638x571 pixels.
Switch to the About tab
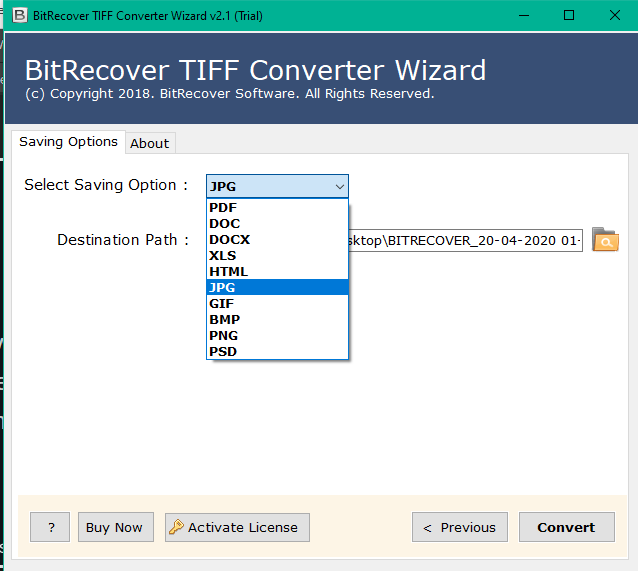tap(149, 143)
